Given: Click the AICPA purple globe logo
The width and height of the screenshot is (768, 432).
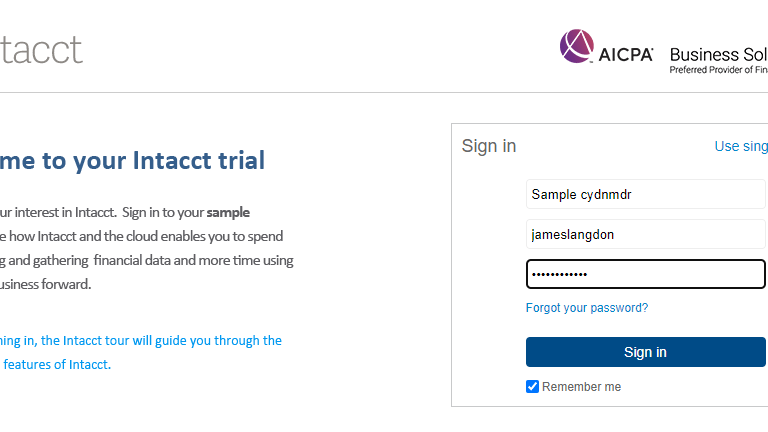Looking at the screenshot, I should click(576, 46).
